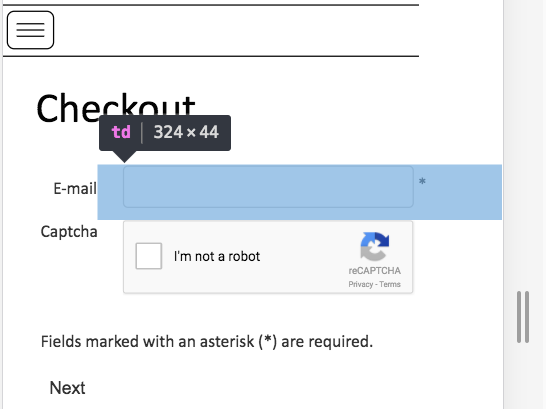546x409 pixels.
Task: Click the "I'm not a robot" label
Action: pos(217,257)
